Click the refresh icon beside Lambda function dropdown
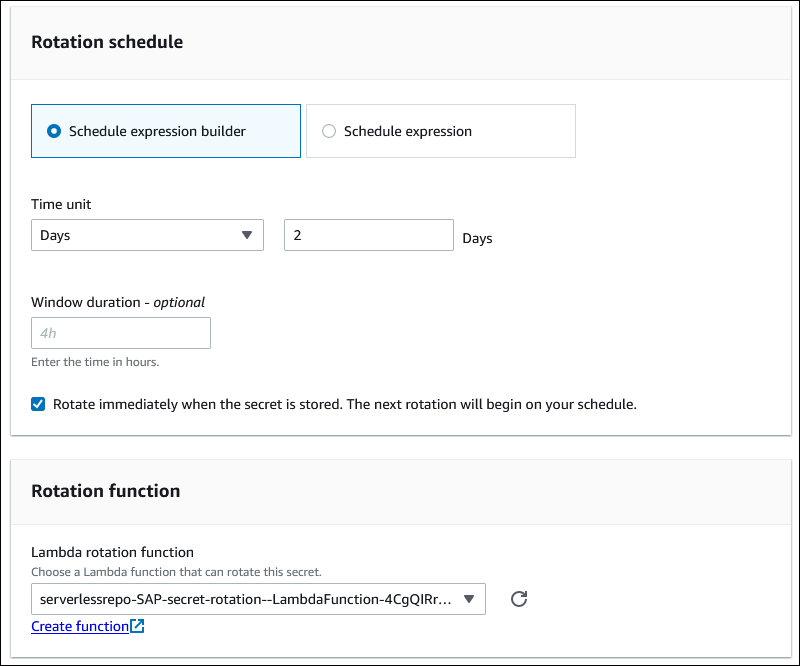Screen dimensions: 800x666 518,599
